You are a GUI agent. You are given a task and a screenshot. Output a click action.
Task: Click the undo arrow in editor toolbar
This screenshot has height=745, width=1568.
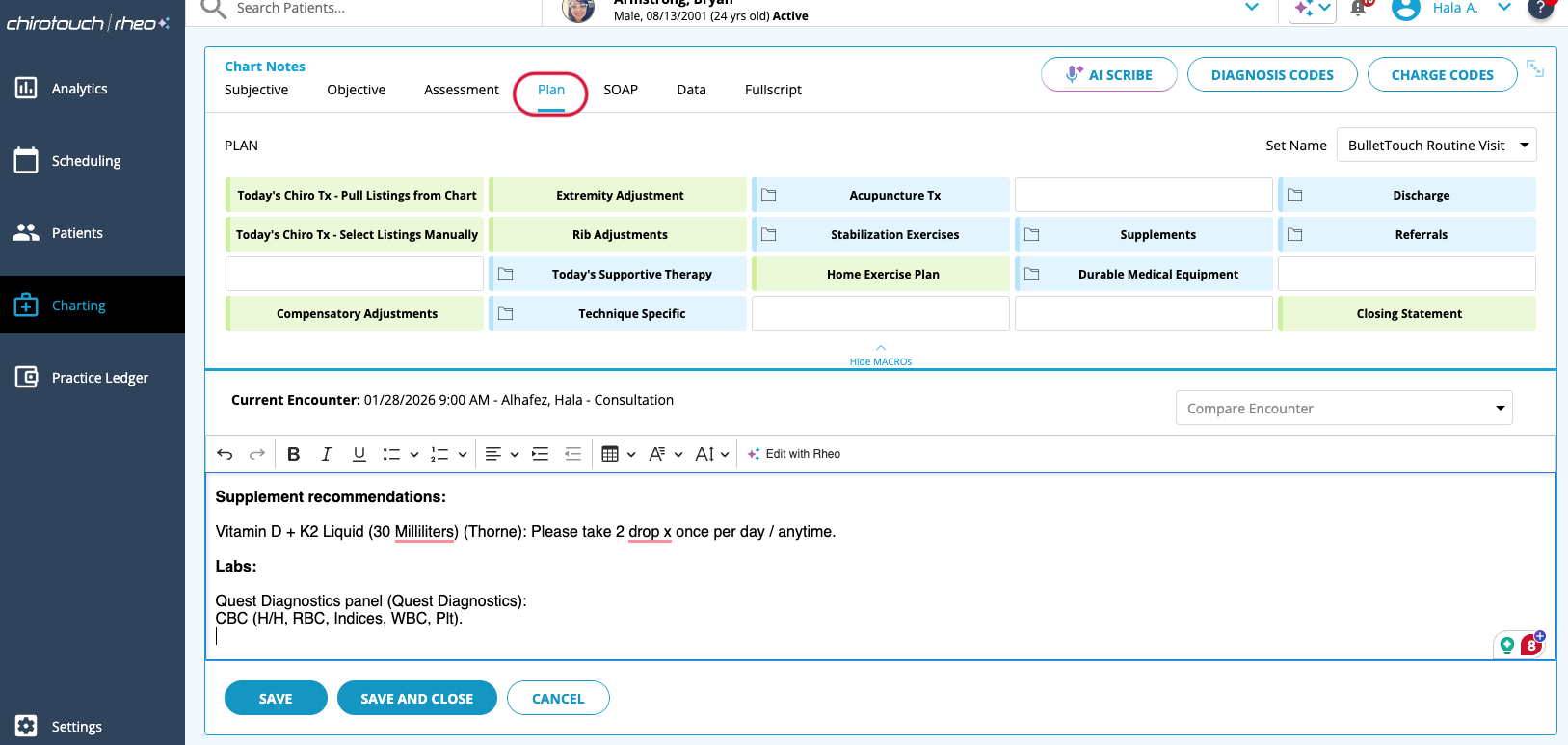tap(225, 454)
